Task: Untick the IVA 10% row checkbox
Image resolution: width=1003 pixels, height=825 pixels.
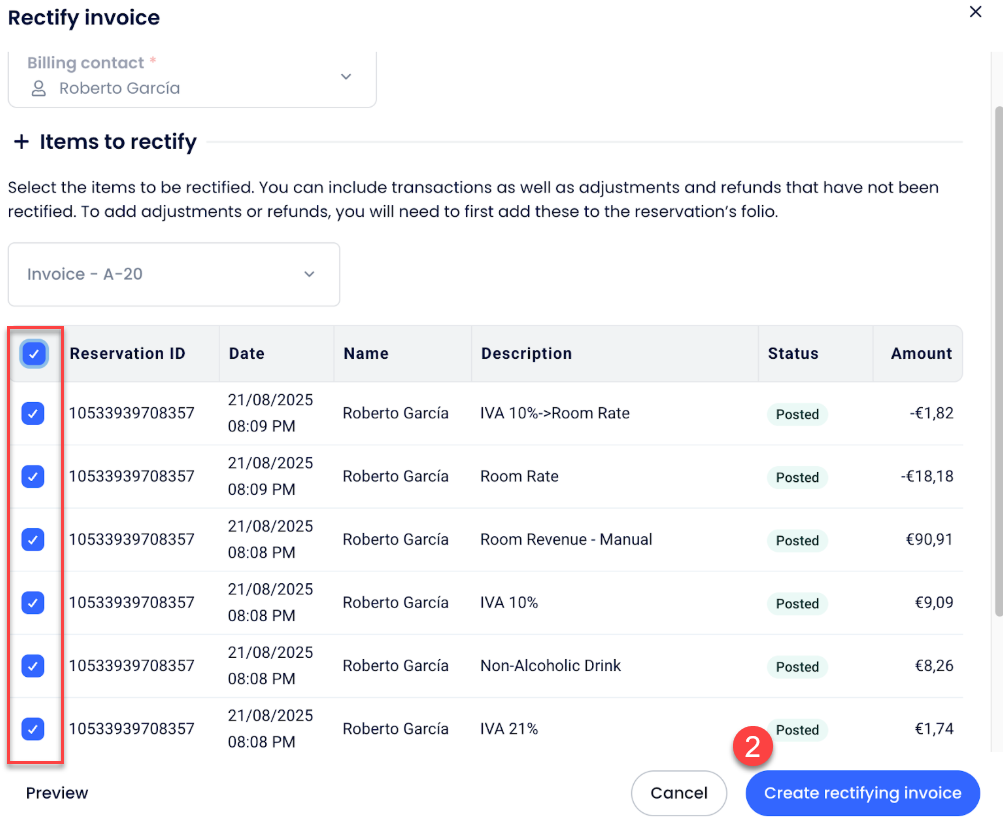Action: point(33,603)
